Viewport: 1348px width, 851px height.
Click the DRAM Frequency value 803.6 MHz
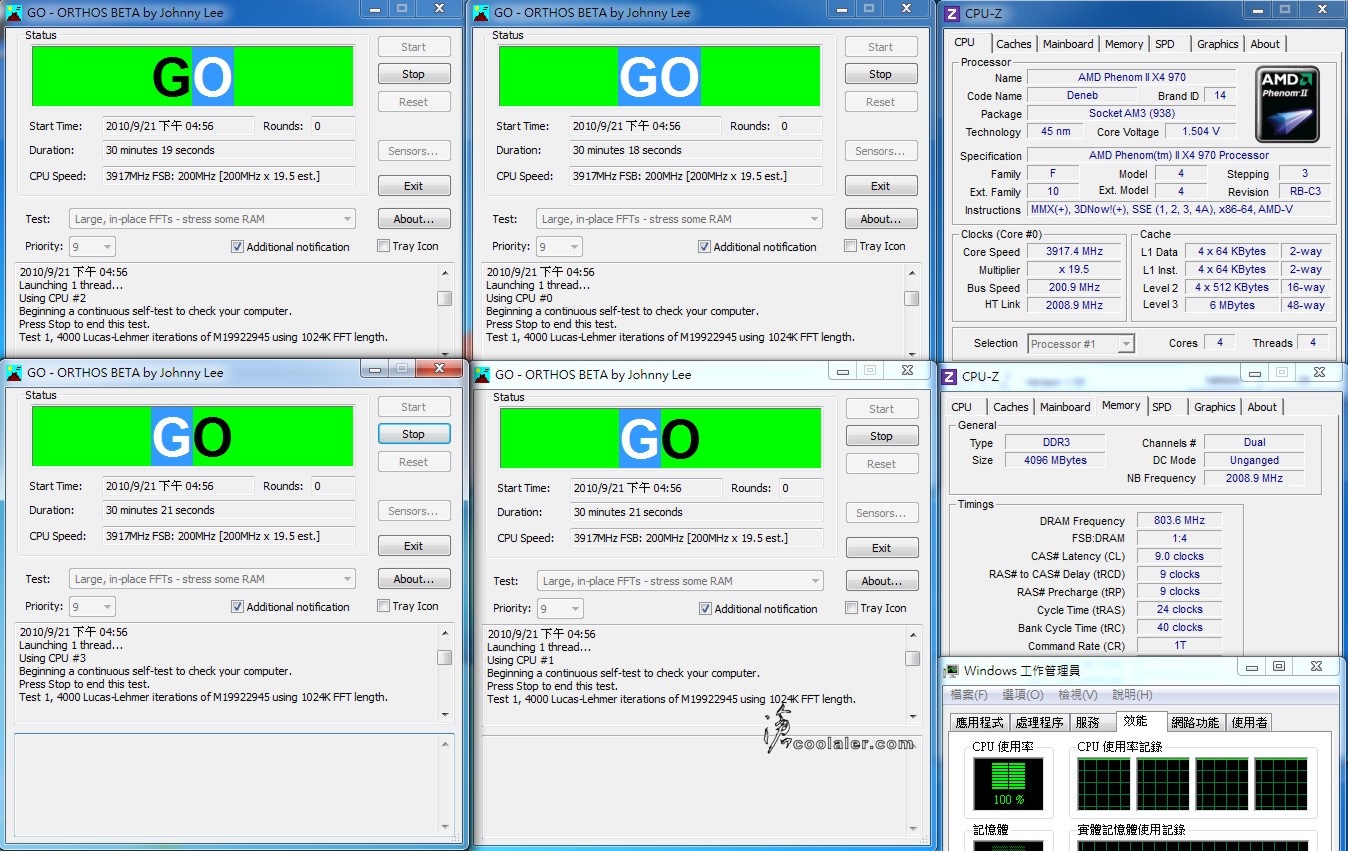(1179, 521)
